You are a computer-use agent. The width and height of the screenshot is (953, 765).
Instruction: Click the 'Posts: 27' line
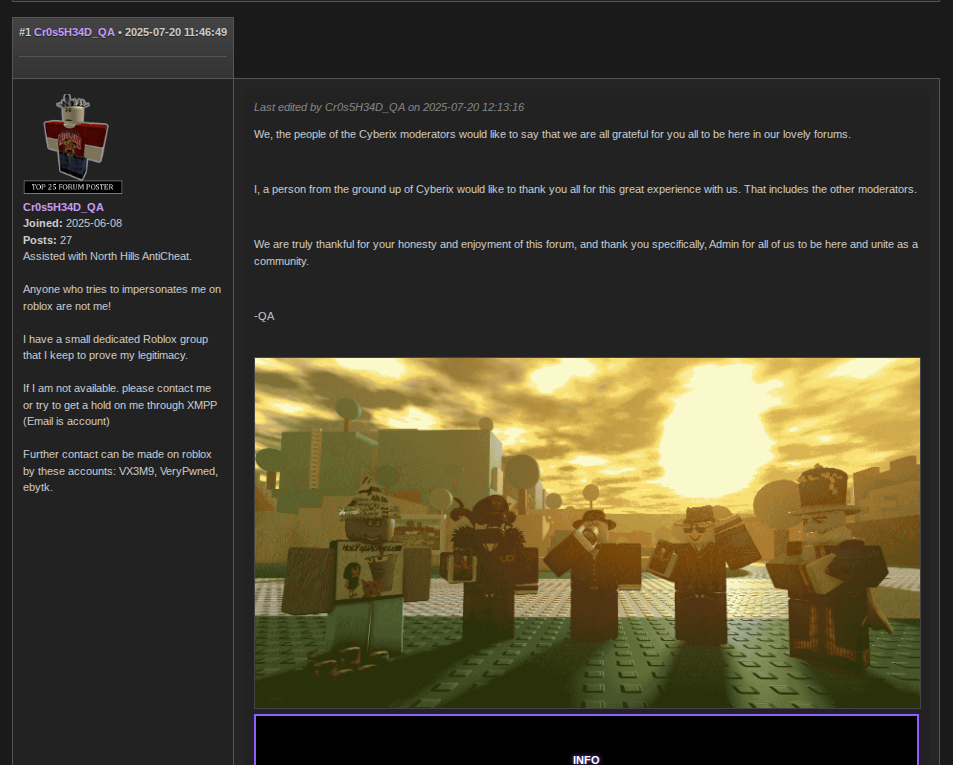click(x=47, y=240)
